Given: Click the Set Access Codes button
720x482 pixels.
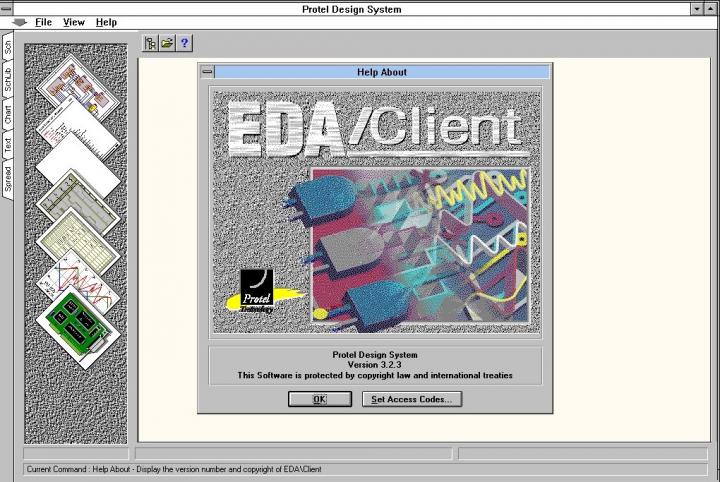Looking at the screenshot, I should tap(411, 399).
